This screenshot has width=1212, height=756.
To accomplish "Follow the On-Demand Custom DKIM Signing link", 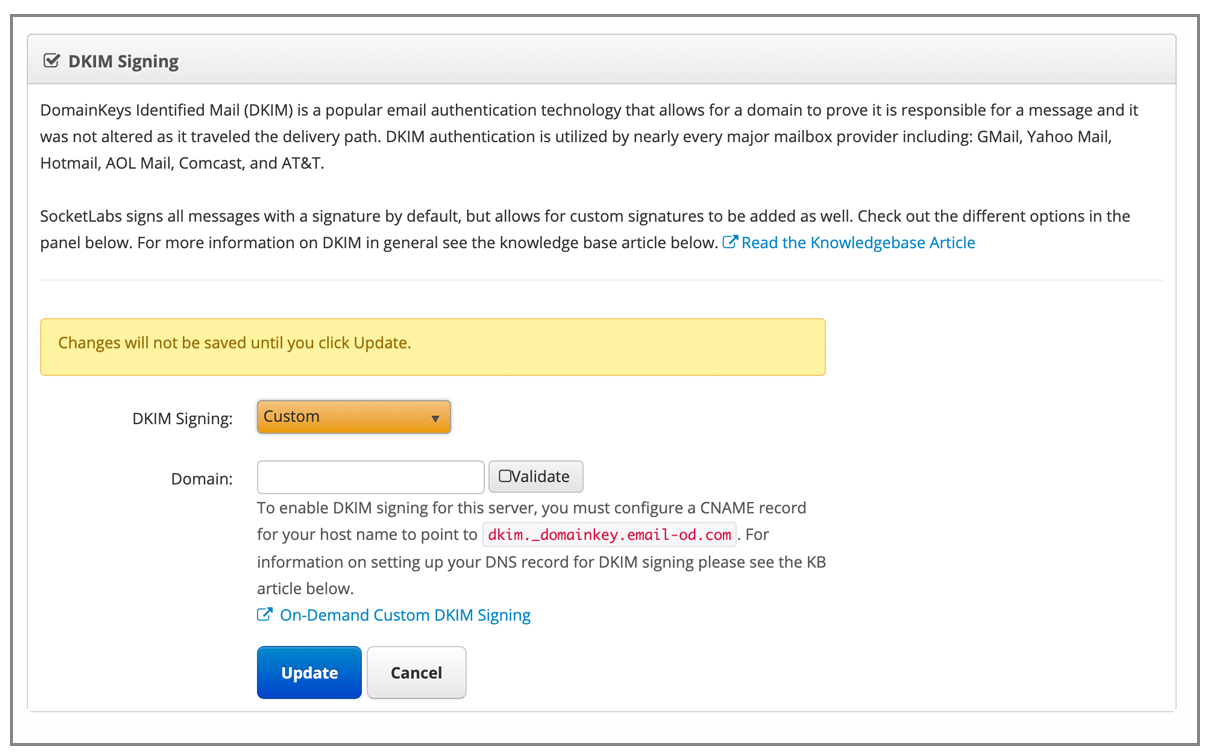I will (405, 615).
